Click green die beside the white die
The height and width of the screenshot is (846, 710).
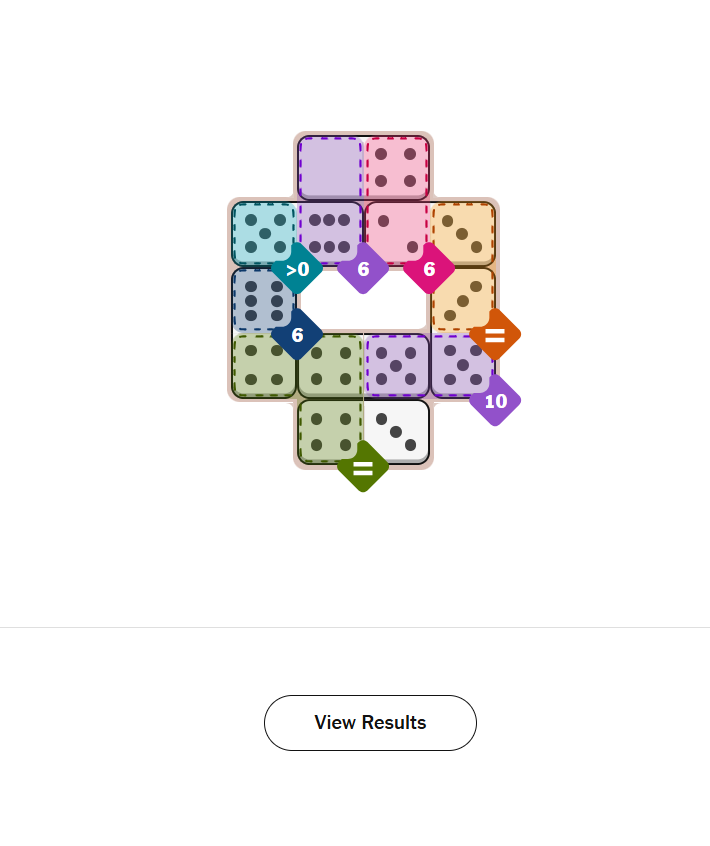click(x=330, y=432)
